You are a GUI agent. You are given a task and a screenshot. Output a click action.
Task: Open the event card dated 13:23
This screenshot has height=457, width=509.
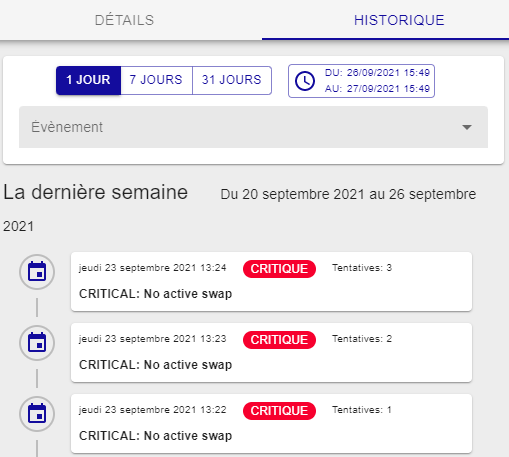pos(271,353)
